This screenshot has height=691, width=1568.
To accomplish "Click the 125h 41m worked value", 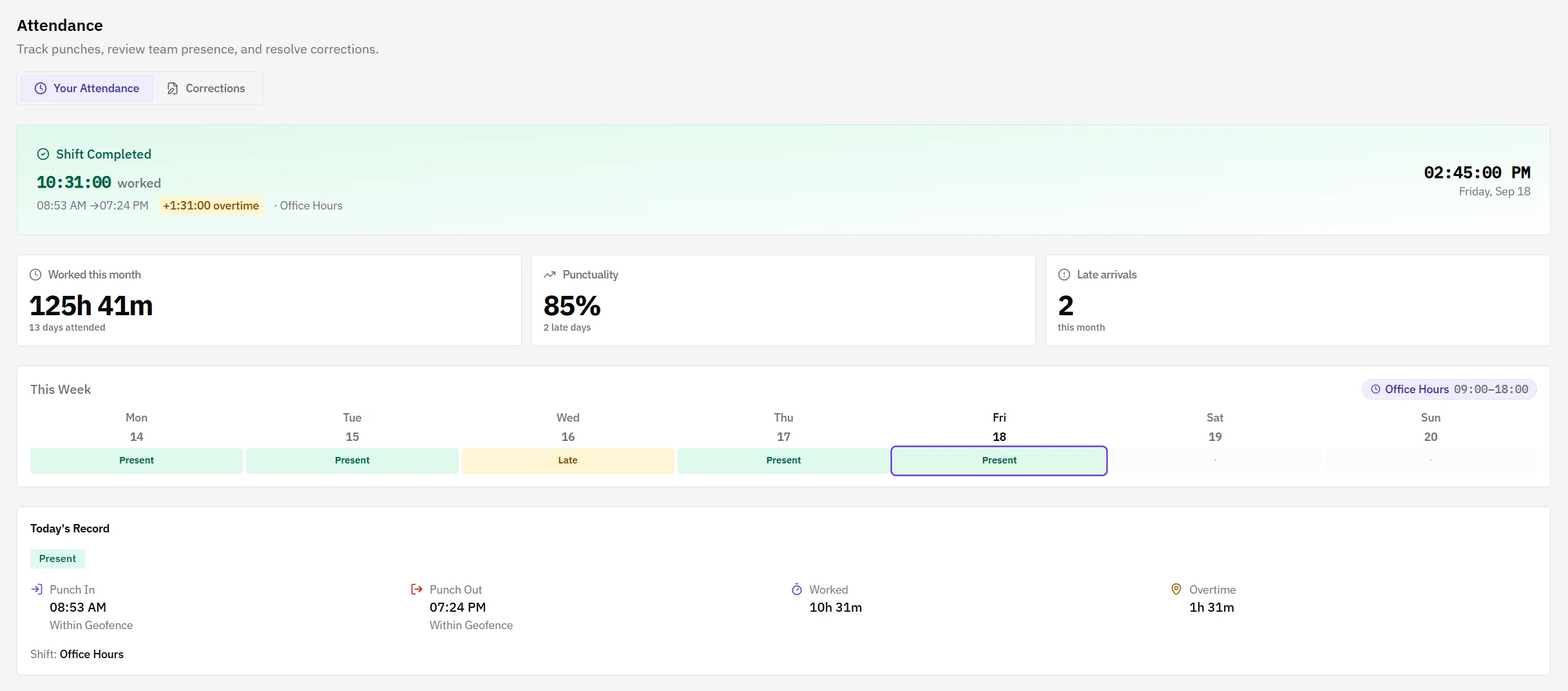I will coord(91,306).
